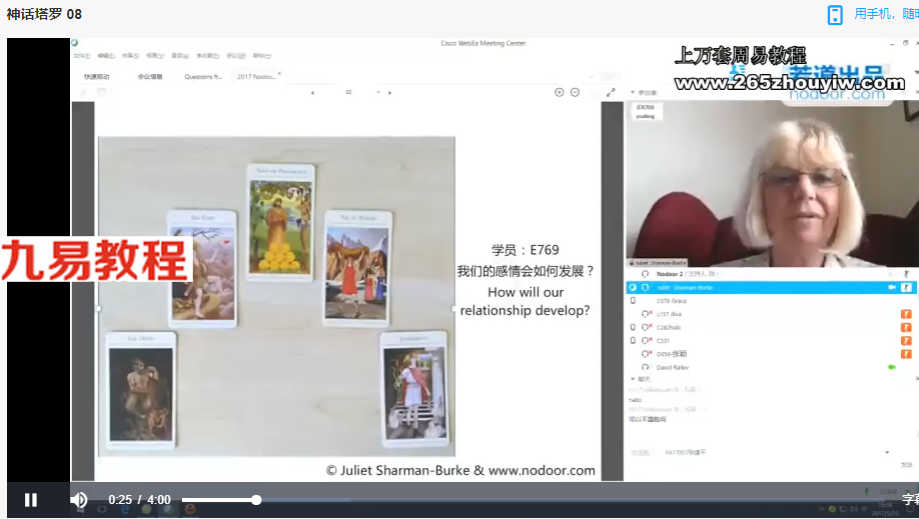Click the orange icon in the C531 row
Image resolution: width=919 pixels, height=519 pixels.
click(x=906, y=340)
